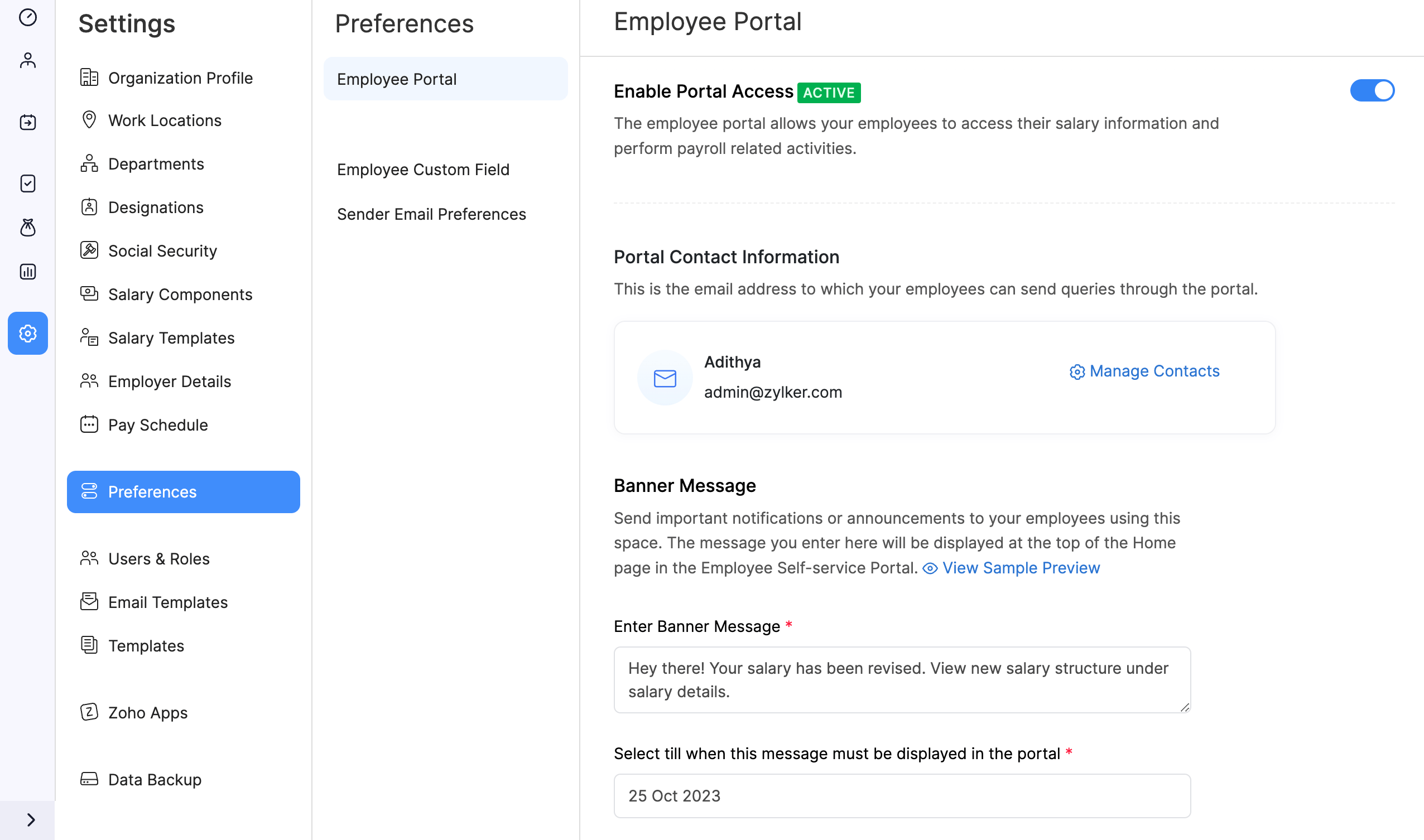Expand the left navigation rail with chevron
Image resolution: width=1424 pixels, height=840 pixels.
click(x=31, y=819)
